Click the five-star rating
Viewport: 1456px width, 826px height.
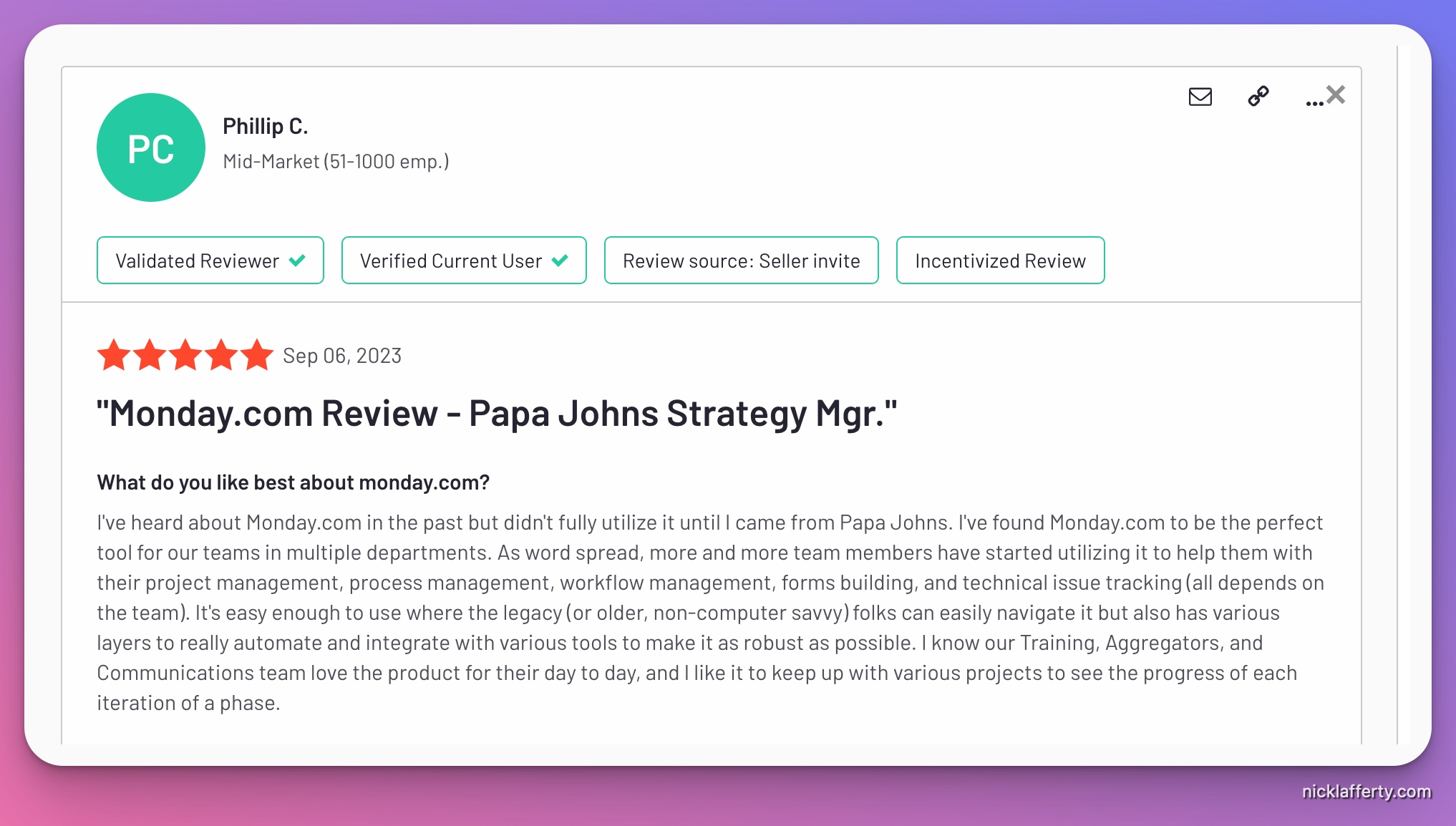(185, 355)
